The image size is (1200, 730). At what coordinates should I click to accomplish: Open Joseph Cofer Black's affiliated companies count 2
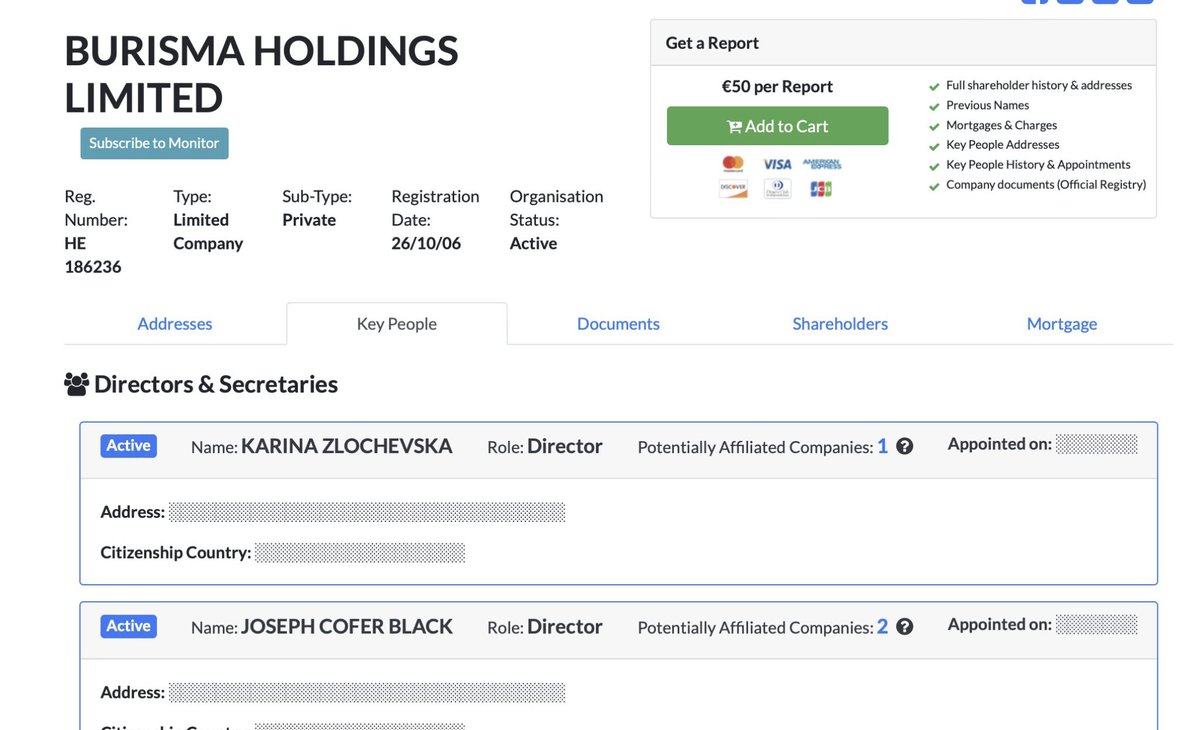(883, 627)
